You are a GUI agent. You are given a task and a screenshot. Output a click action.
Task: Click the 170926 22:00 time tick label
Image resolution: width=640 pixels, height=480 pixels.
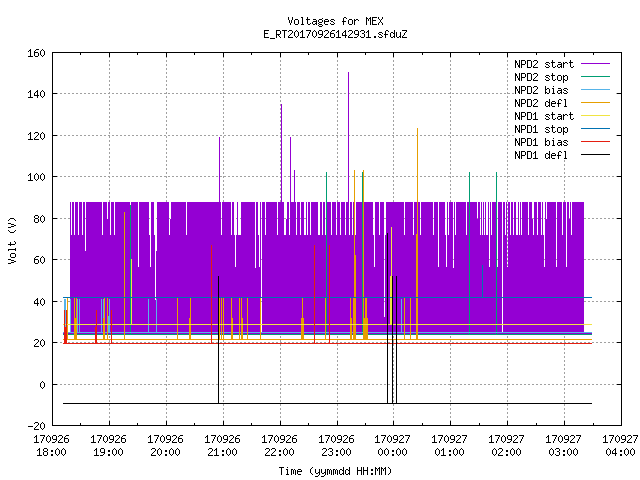(x=279, y=446)
